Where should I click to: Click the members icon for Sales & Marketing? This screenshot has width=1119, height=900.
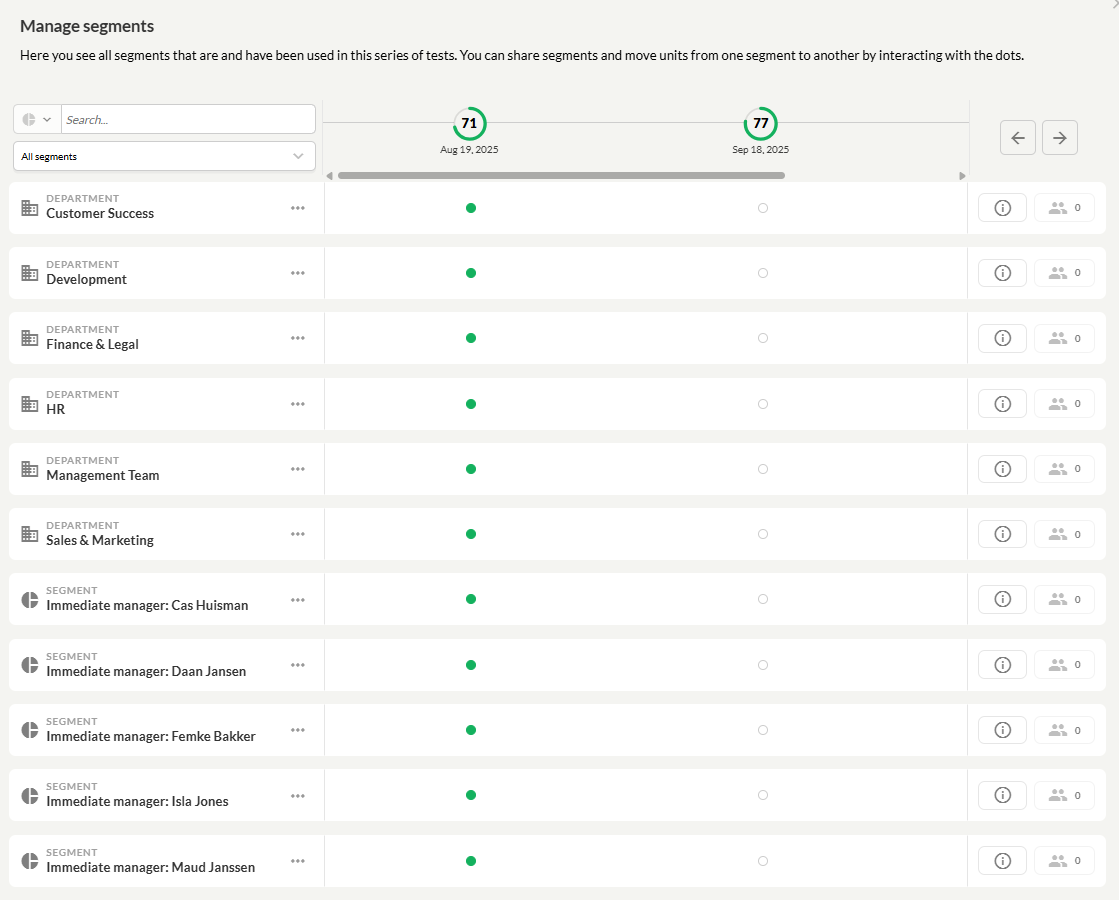[x=1064, y=534]
